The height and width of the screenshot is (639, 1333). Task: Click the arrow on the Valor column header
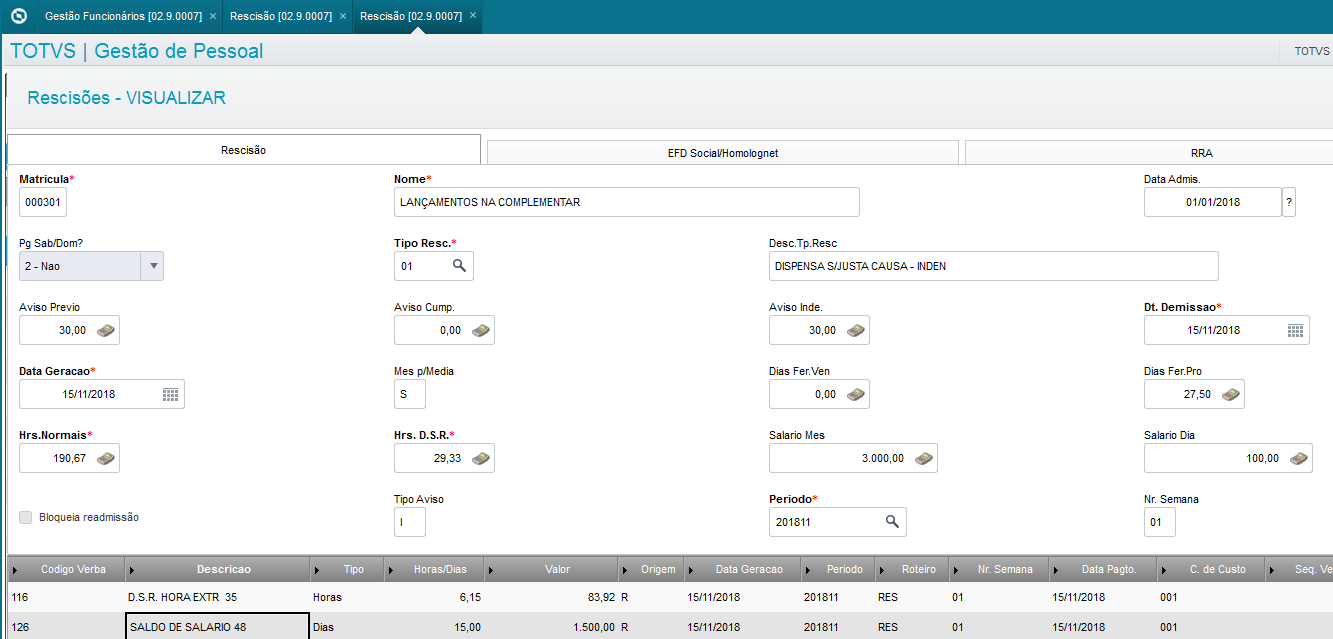point(493,570)
